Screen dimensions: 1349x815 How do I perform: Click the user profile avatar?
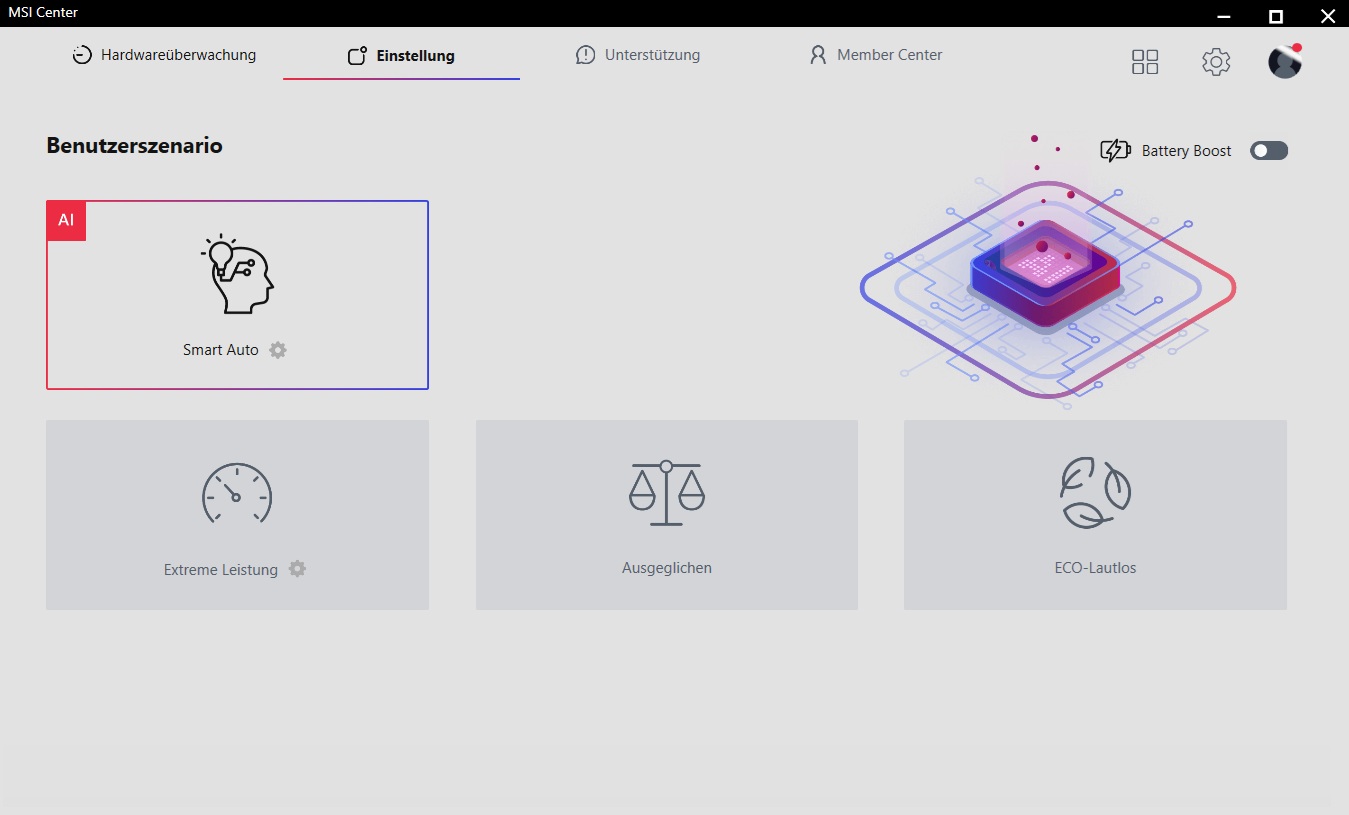(x=1285, y=62)
